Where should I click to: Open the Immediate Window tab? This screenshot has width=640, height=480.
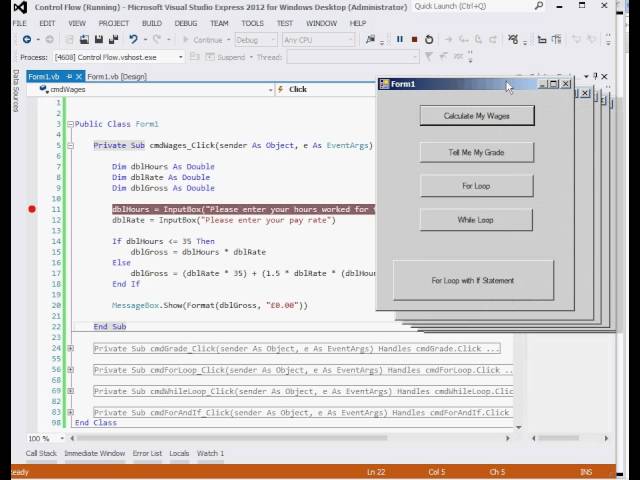[x=95, y=453]
